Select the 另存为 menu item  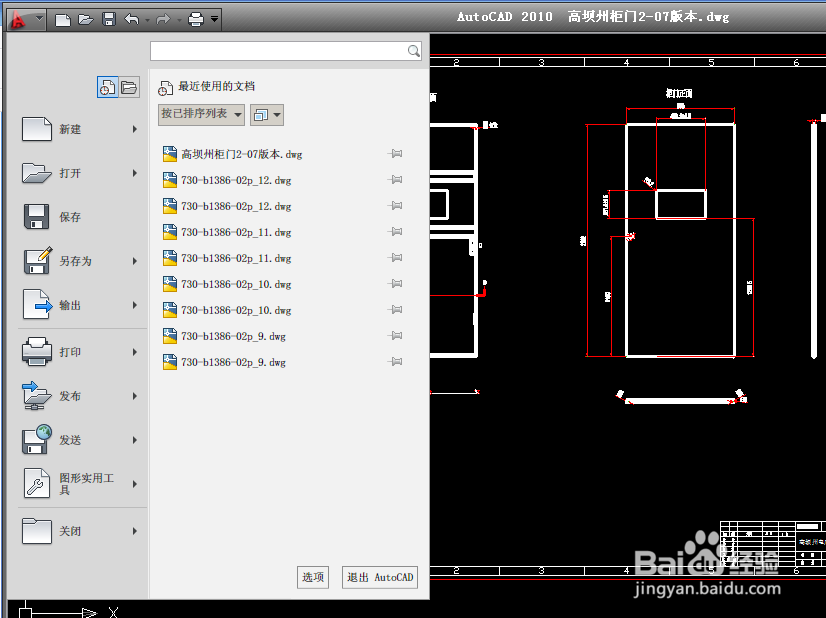pyautogui.click(x=79, y=261)
